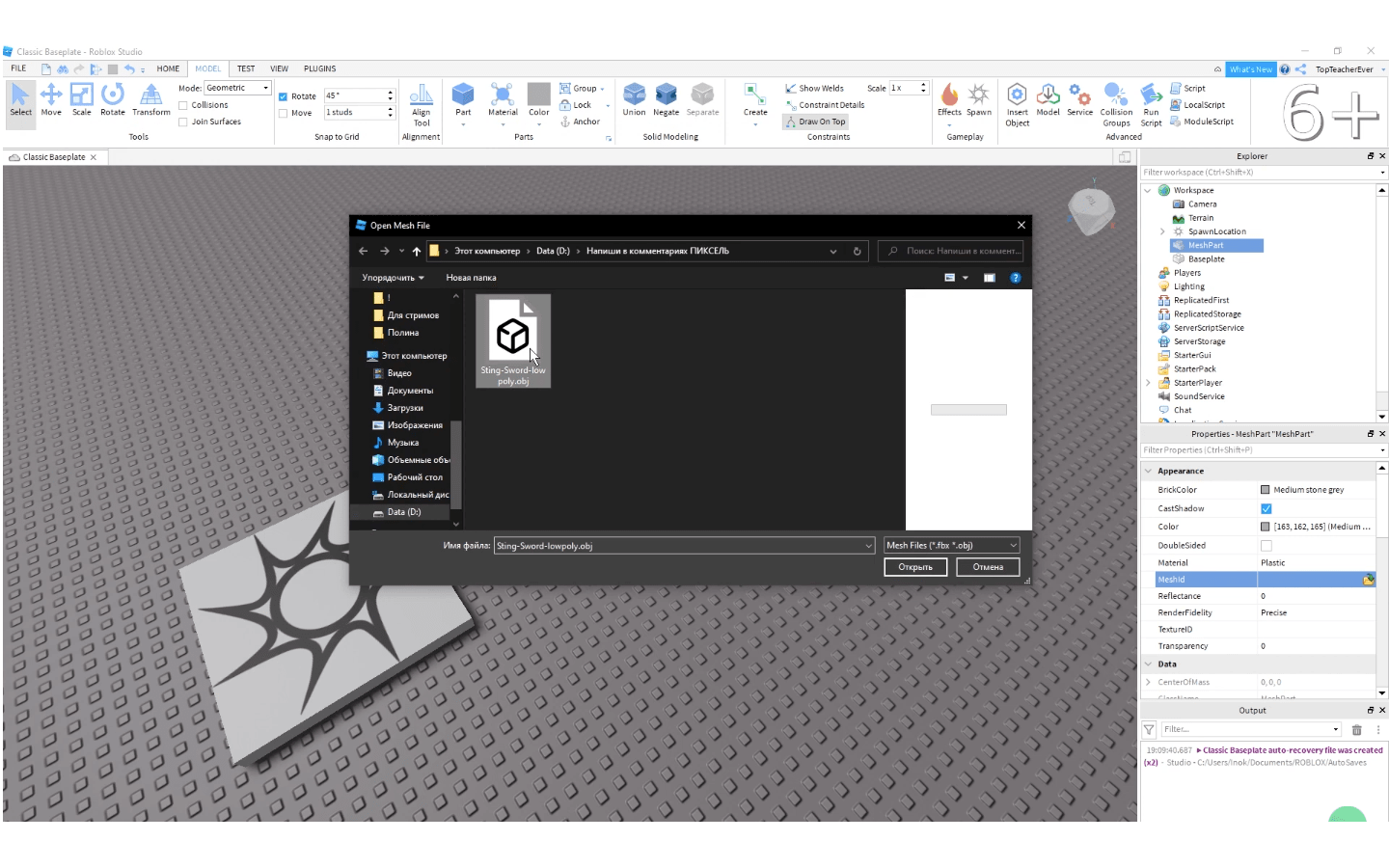Open the file name history dropdown
1389x868 pixels.
868,546
